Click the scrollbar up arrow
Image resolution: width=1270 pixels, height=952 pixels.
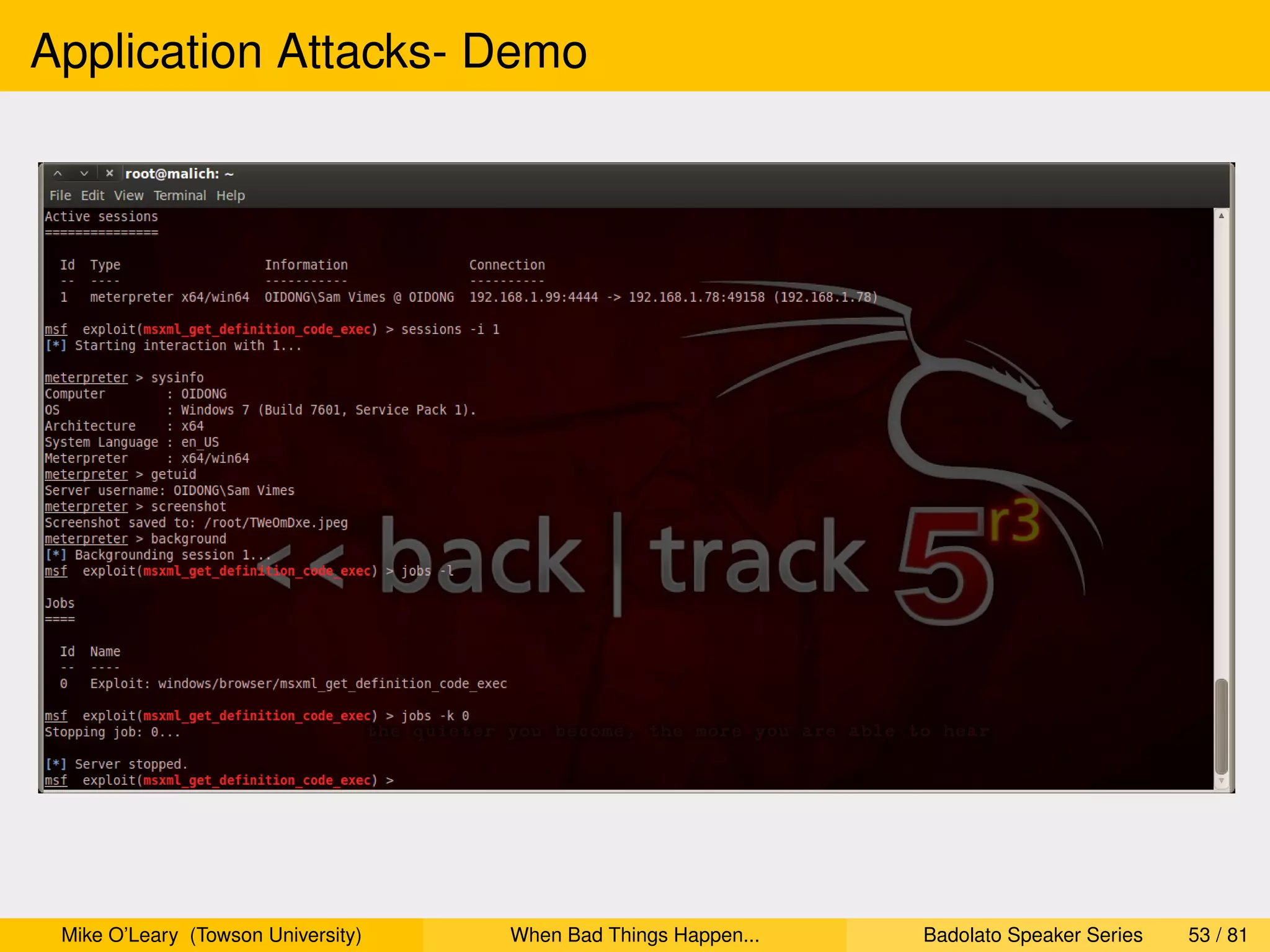pyautogui.click(x=1221, y=216)
